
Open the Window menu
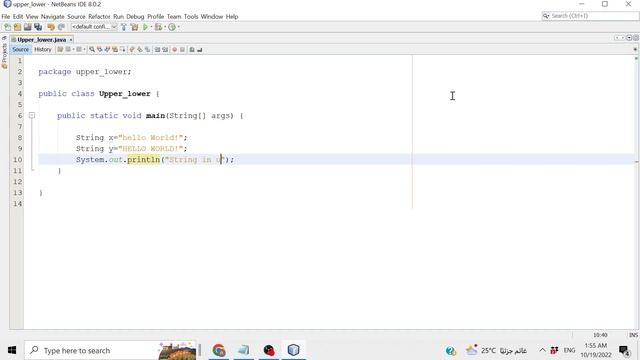(212, 17)
